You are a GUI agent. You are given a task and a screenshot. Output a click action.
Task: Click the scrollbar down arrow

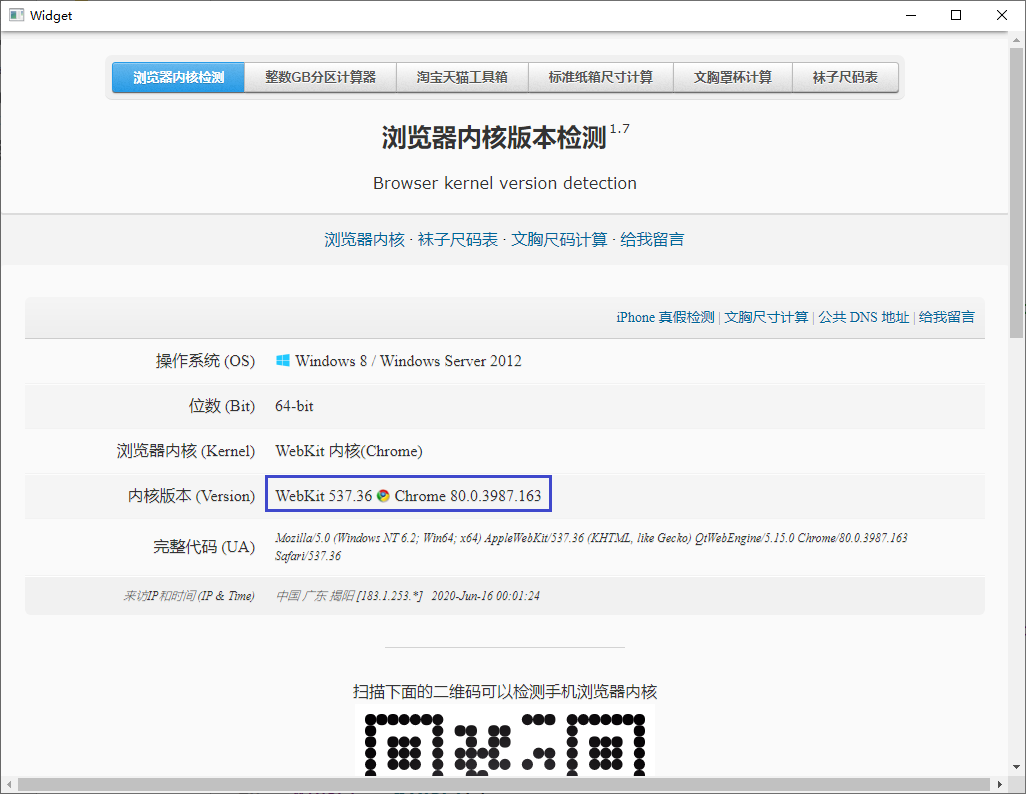pyautogui.click(x=1015, y=768)
